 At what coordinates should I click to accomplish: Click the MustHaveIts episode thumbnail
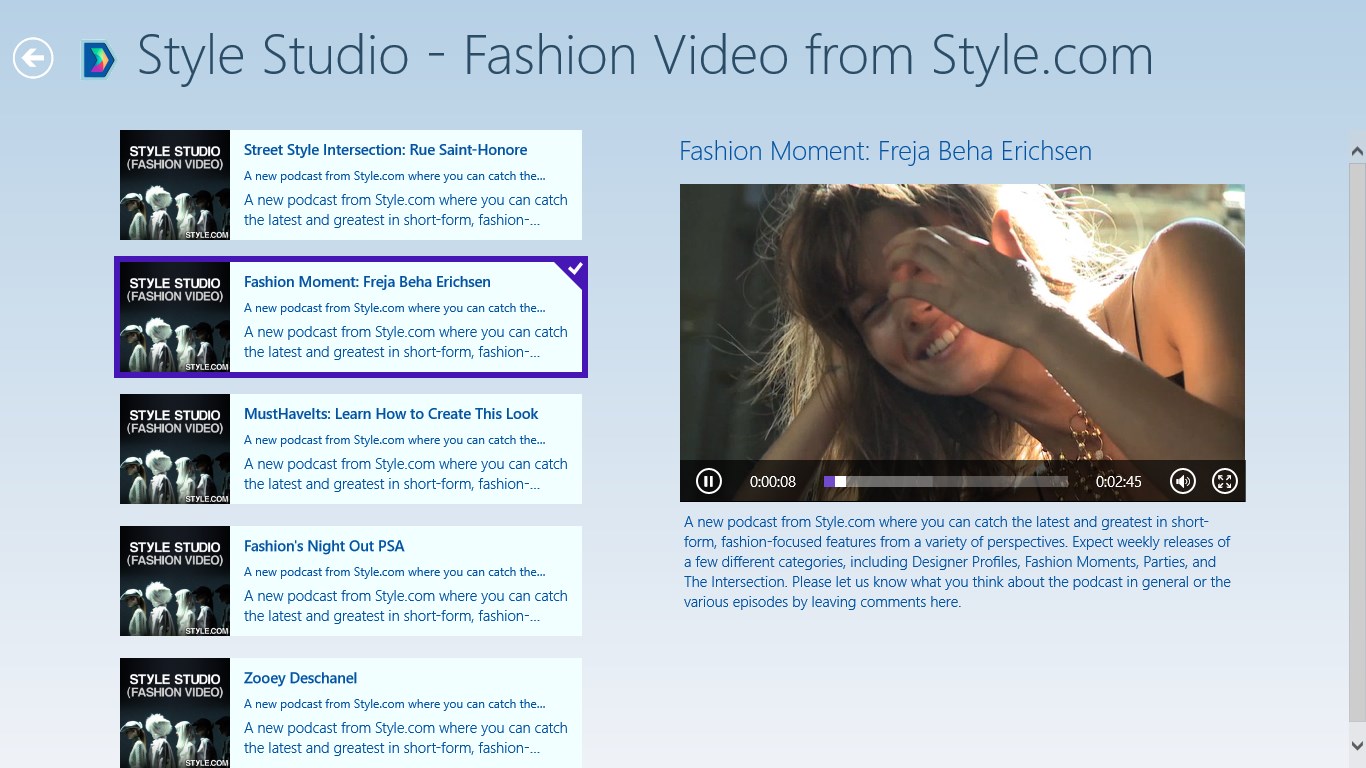175,449
